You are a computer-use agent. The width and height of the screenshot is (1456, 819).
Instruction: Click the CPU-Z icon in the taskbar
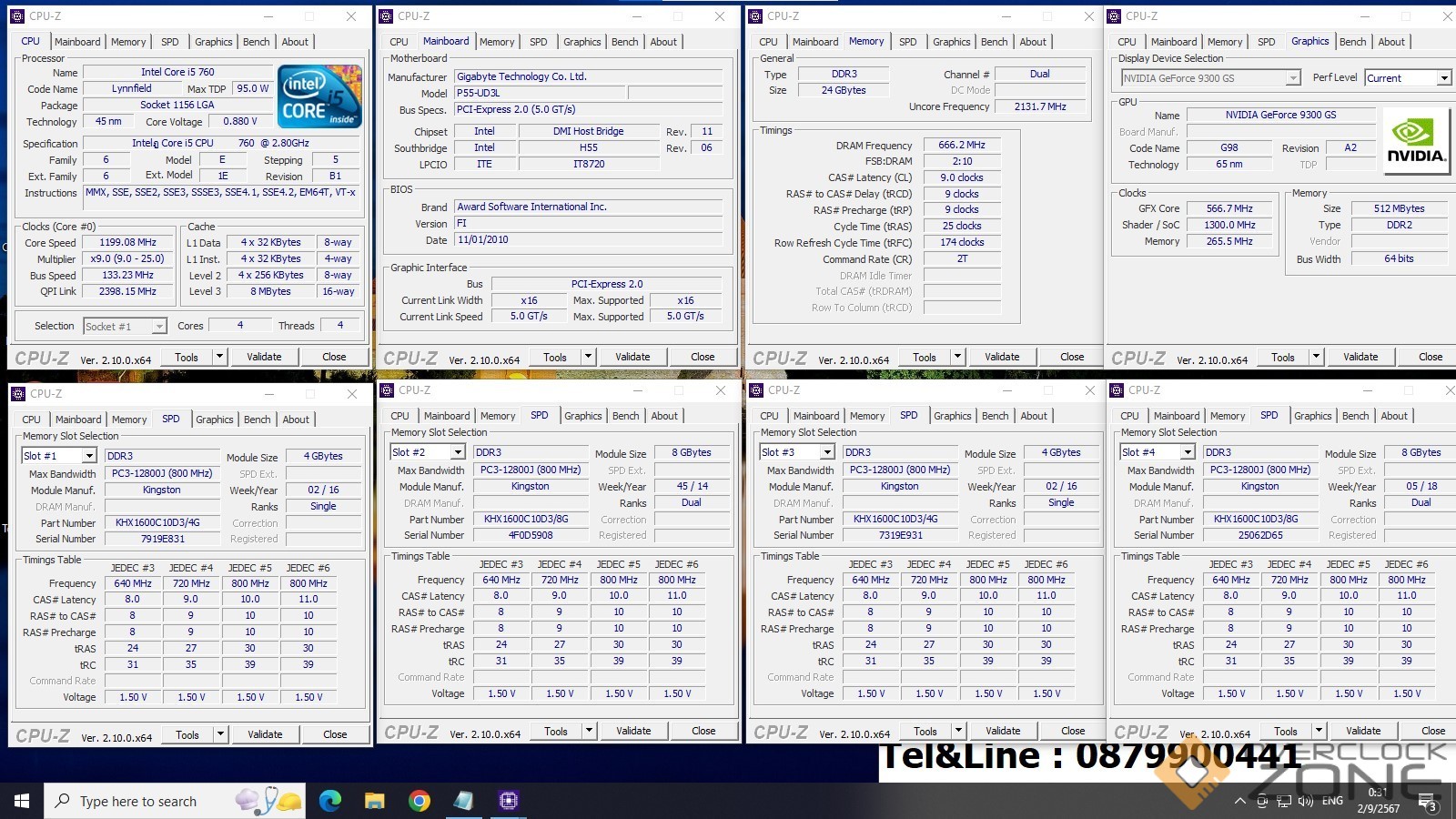(x=509, y=801)
